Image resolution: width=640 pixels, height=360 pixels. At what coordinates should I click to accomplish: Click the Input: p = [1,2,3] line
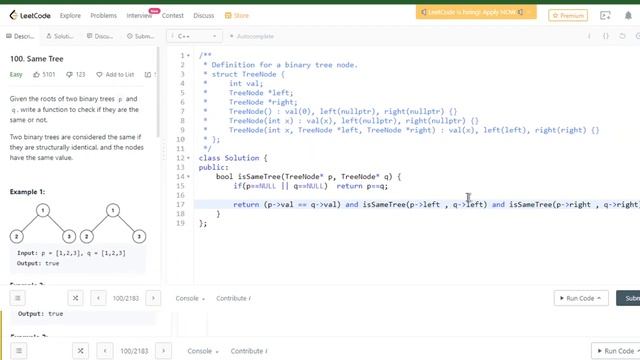(x=71, y=253)
